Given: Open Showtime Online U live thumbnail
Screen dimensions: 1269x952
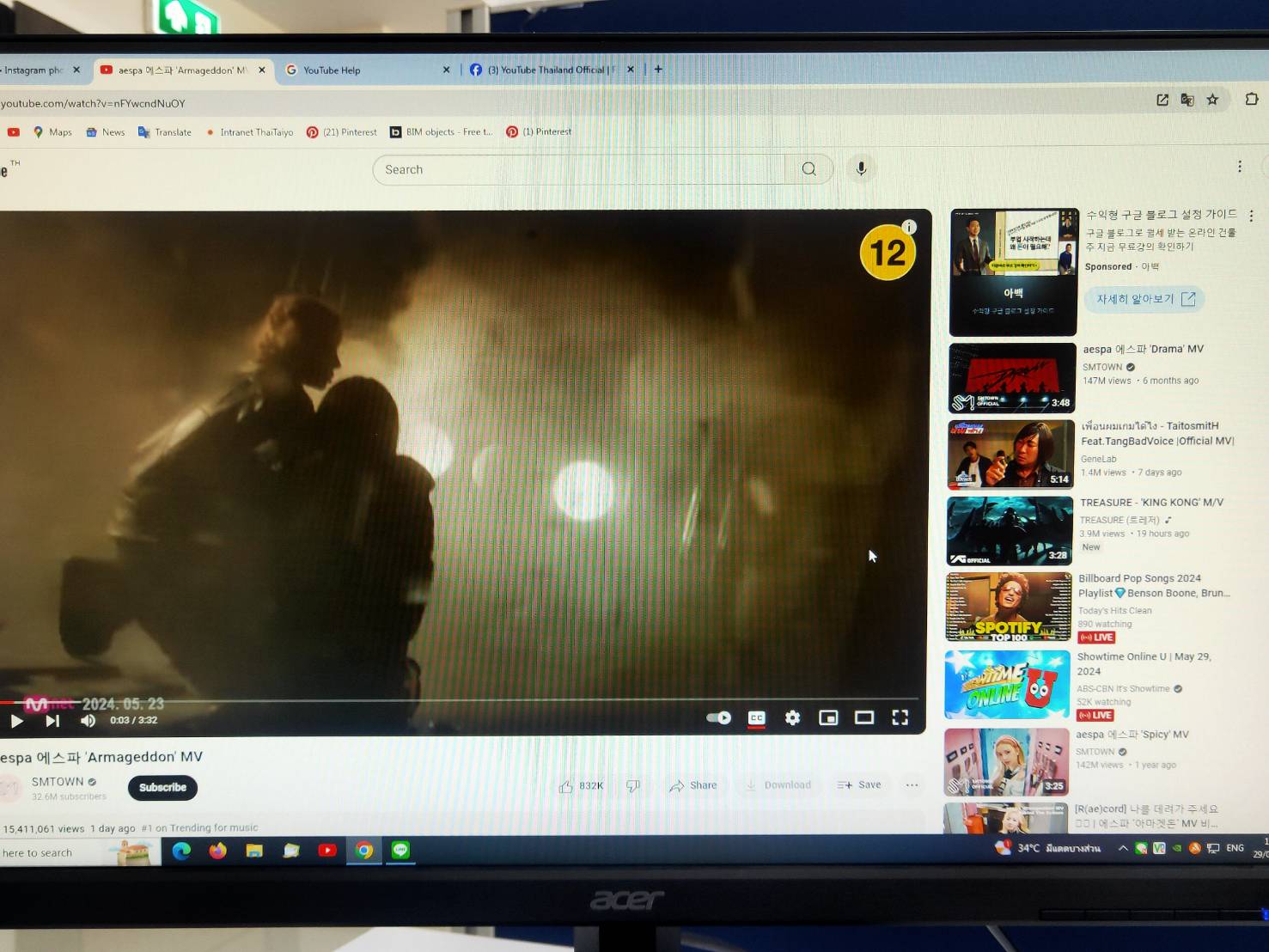Looking at the screenshot, I should 1007,685.
